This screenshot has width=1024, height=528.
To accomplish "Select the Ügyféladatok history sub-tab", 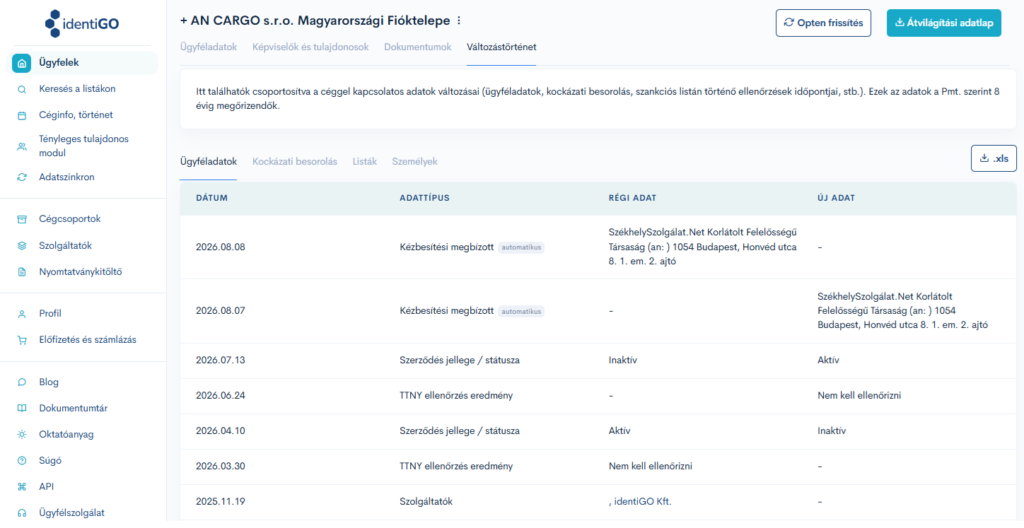I will click(208, 161).
